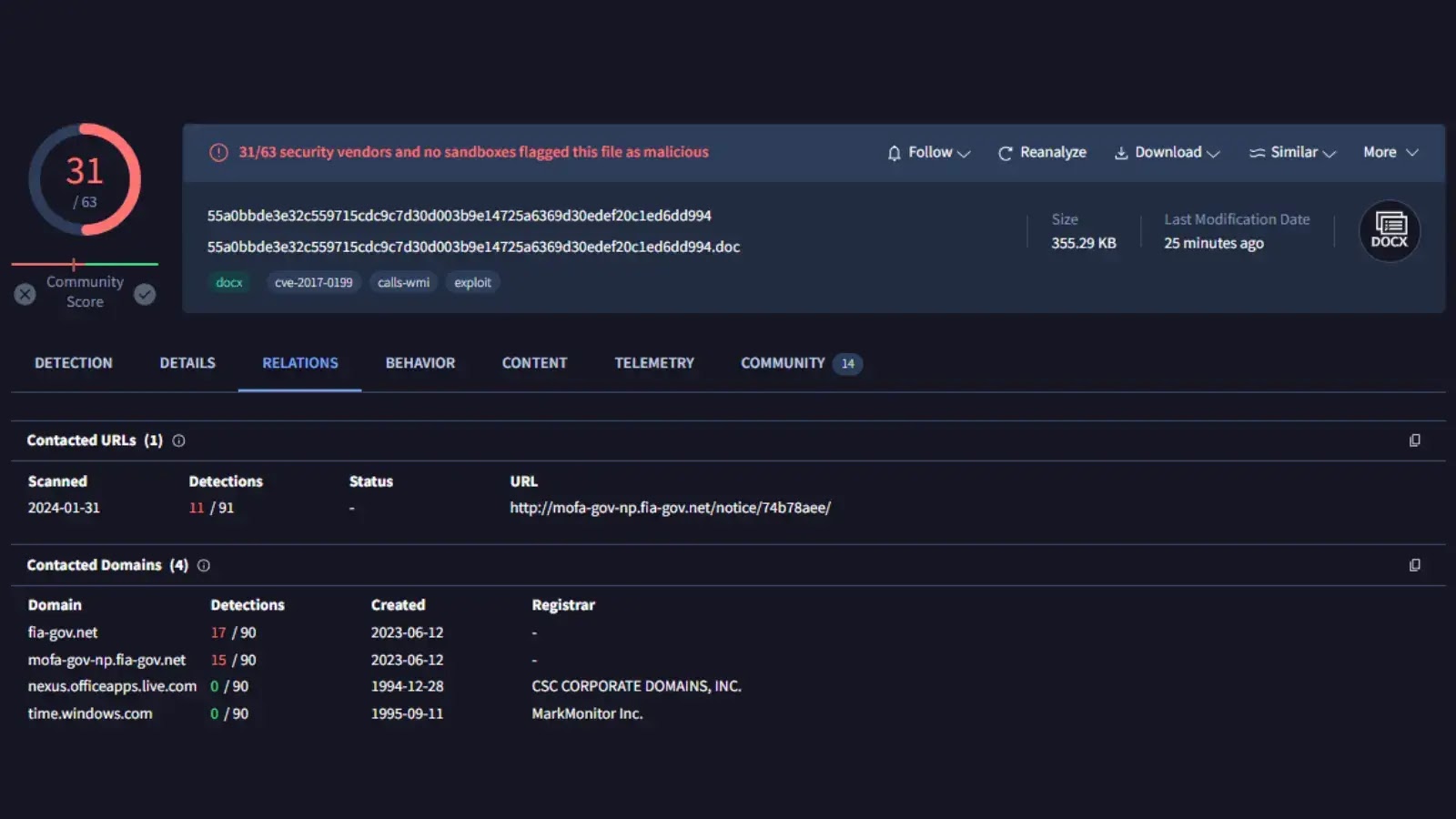Switch to the DETAILS tab
Viewport: 1456px width, 819px height.
click(187, 363)
